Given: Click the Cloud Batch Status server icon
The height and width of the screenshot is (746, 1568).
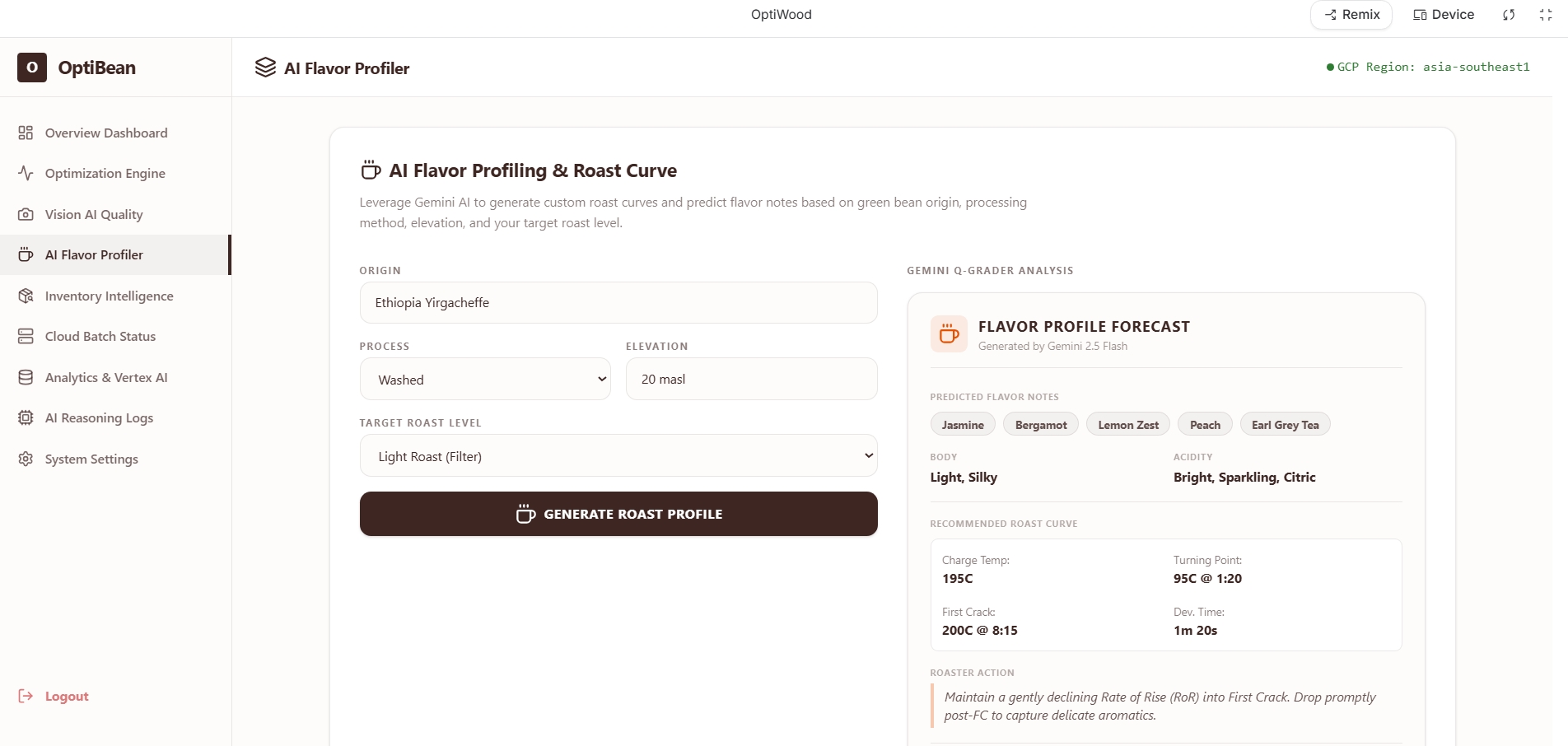Looking at the screenshot, I should click(26, 336).
